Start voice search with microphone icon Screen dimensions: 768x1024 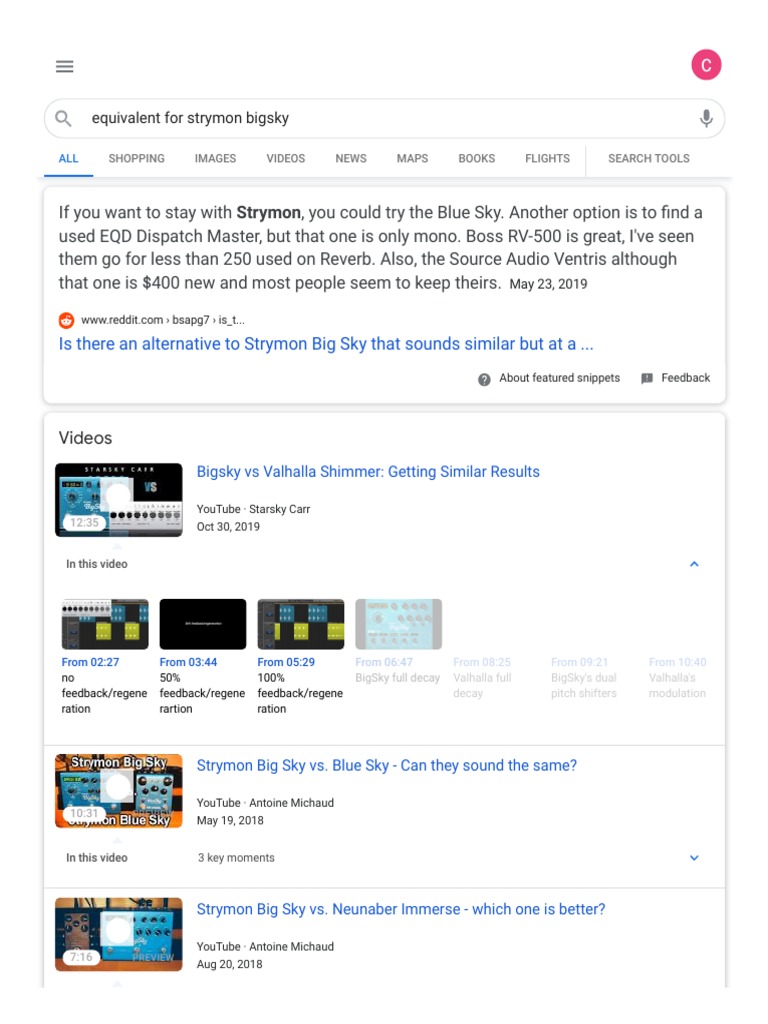click(706, 118)
